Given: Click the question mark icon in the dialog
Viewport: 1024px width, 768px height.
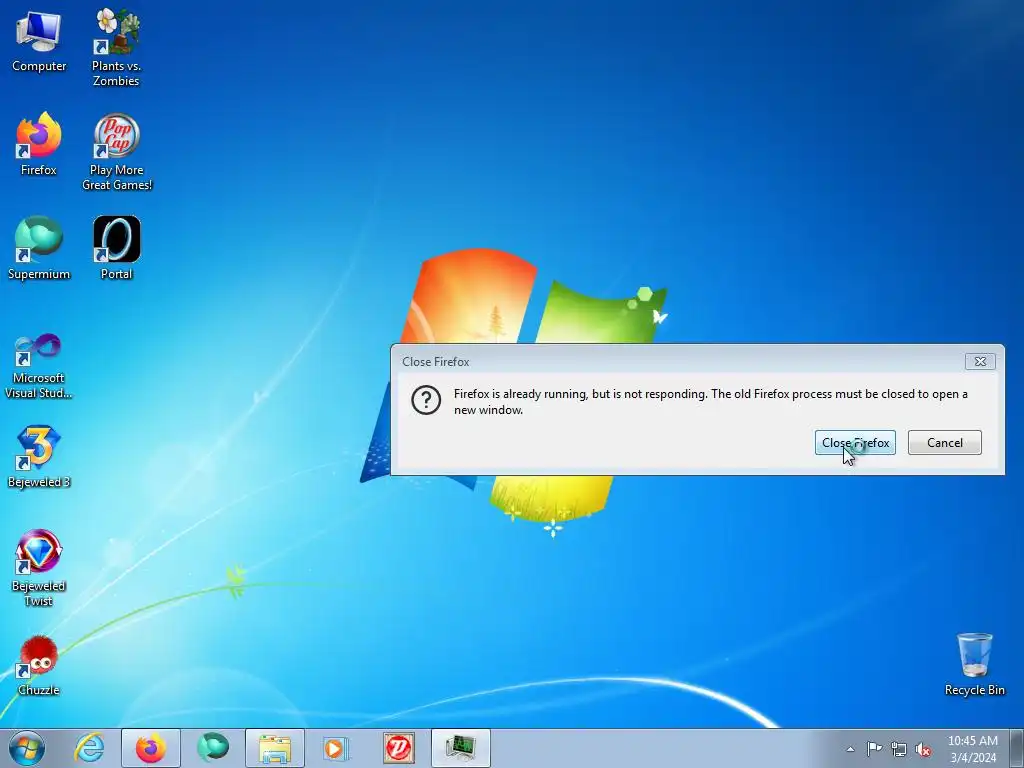Looking at the screenshot, I should (x=426, y=400).
